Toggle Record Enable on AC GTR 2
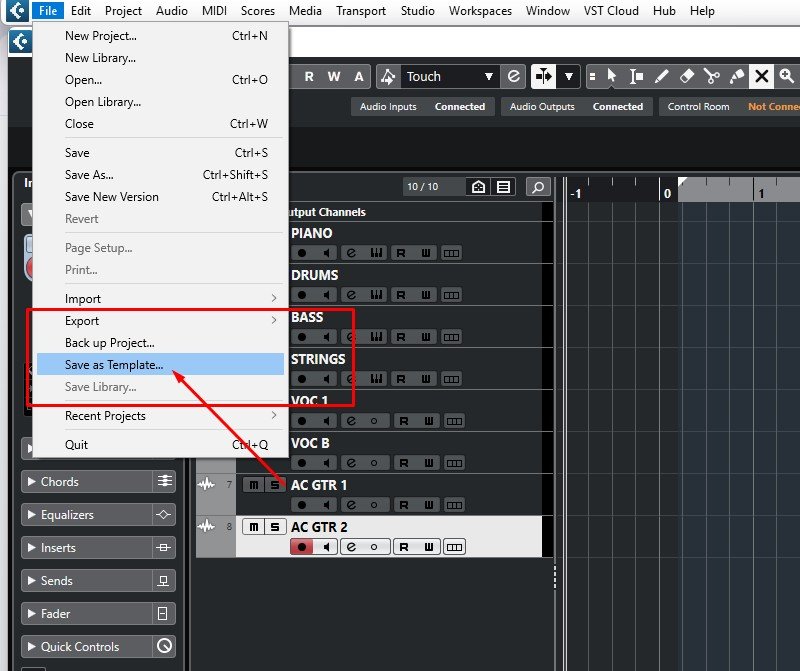Viewport: 800px width, 671px height. [302, 546]
